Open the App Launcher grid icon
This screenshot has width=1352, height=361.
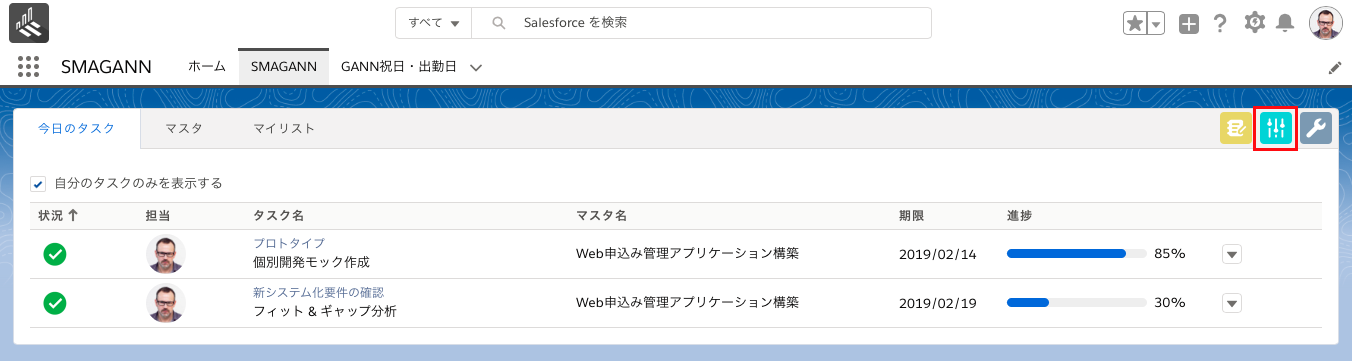pos(28,67)
